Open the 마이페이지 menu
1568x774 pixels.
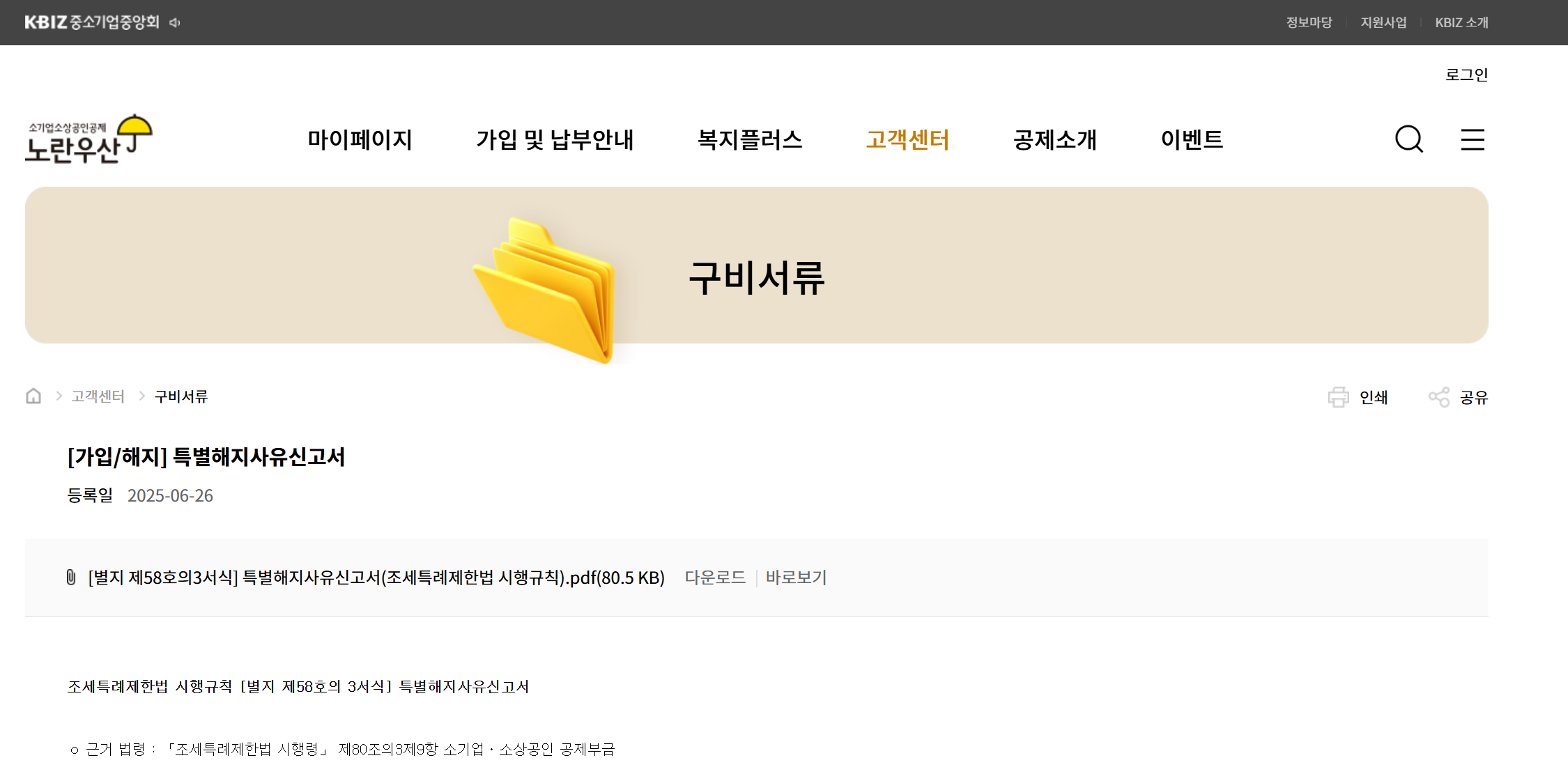point(360,139)
